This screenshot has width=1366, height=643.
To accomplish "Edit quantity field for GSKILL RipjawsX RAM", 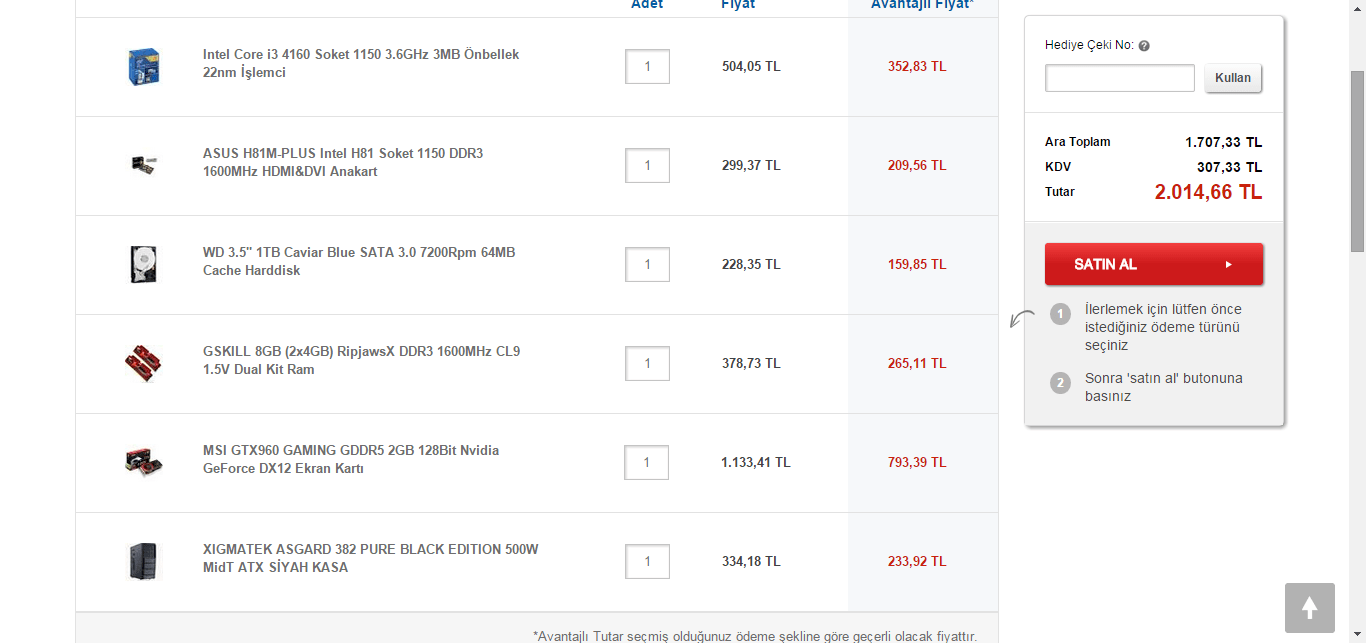I will [647, 363].
